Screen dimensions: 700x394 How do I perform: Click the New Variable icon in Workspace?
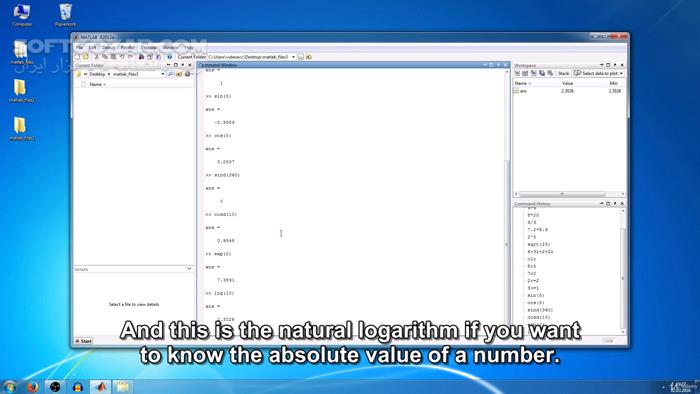pos(517,73)
